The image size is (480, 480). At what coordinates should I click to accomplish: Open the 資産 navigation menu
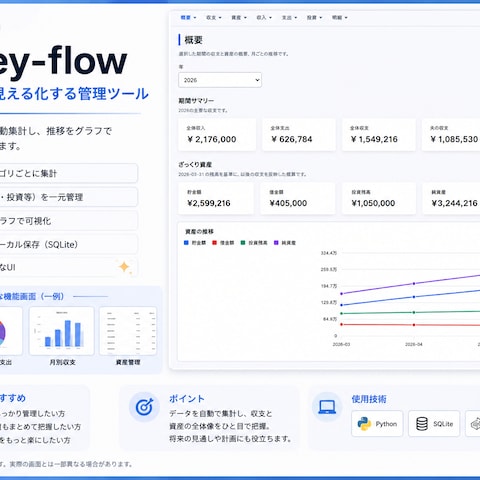[x=239, y=18]
